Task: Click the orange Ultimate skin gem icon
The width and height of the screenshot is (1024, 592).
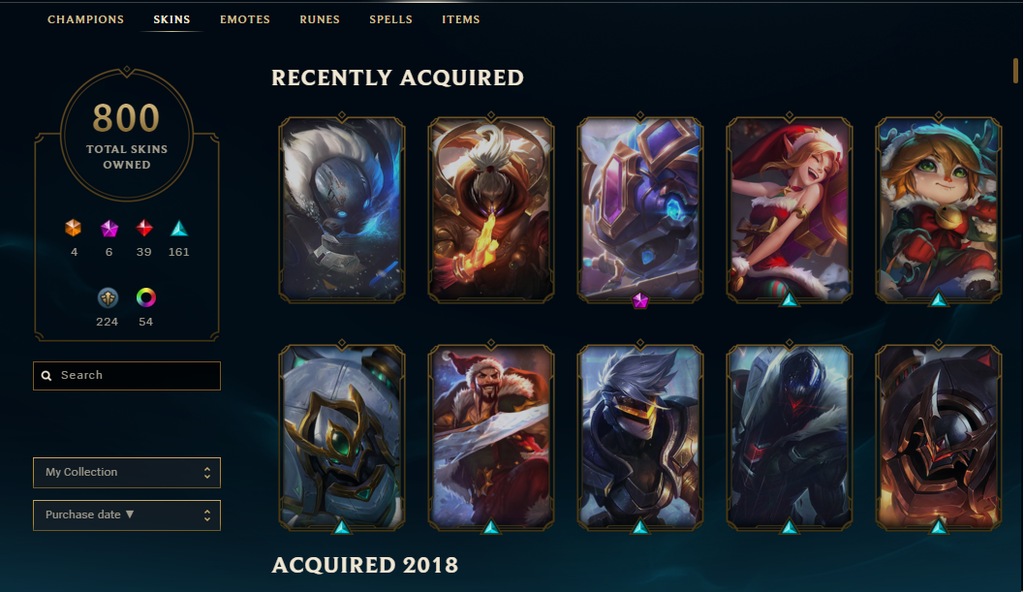Action: point(73,228)
